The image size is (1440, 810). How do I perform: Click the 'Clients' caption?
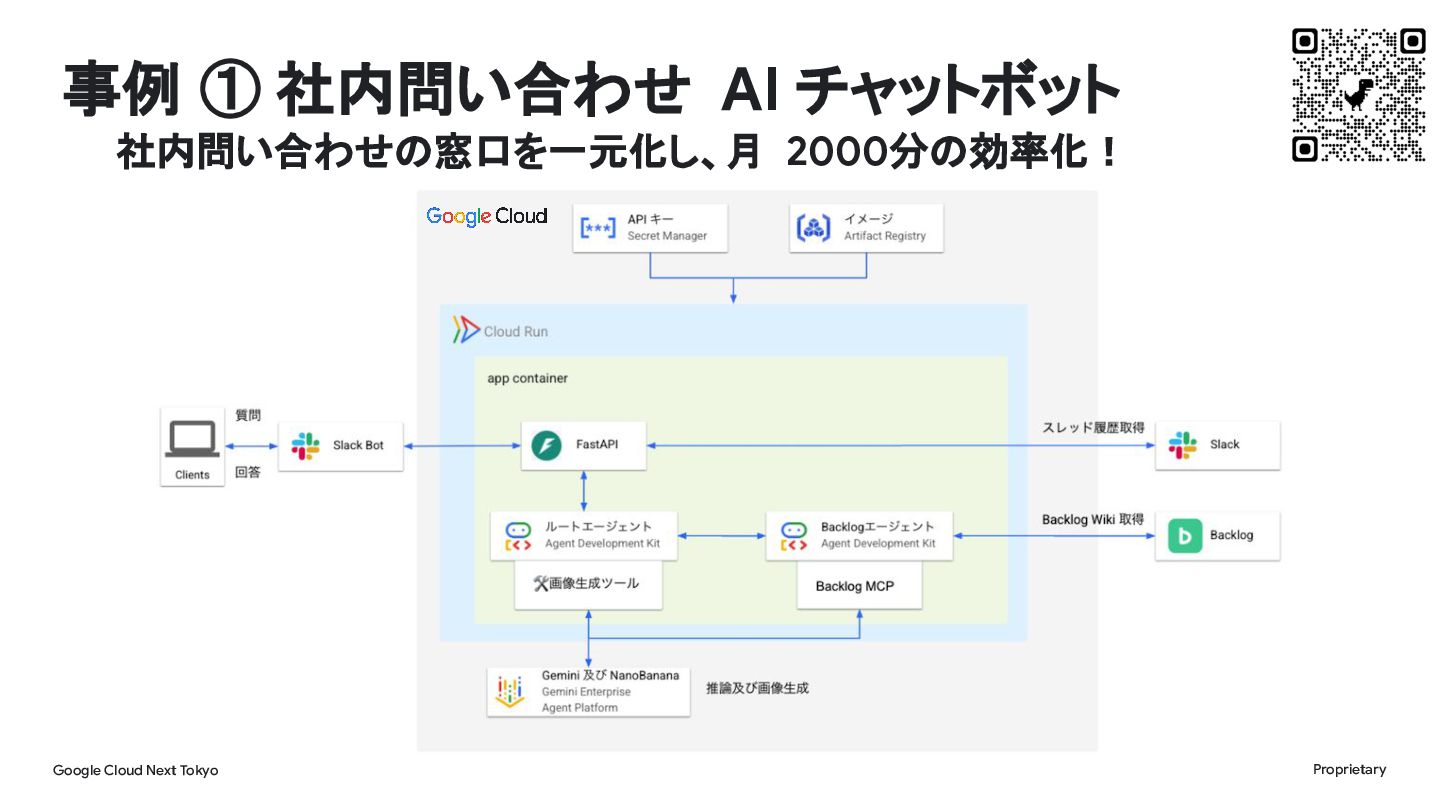(x=192, y=474)
